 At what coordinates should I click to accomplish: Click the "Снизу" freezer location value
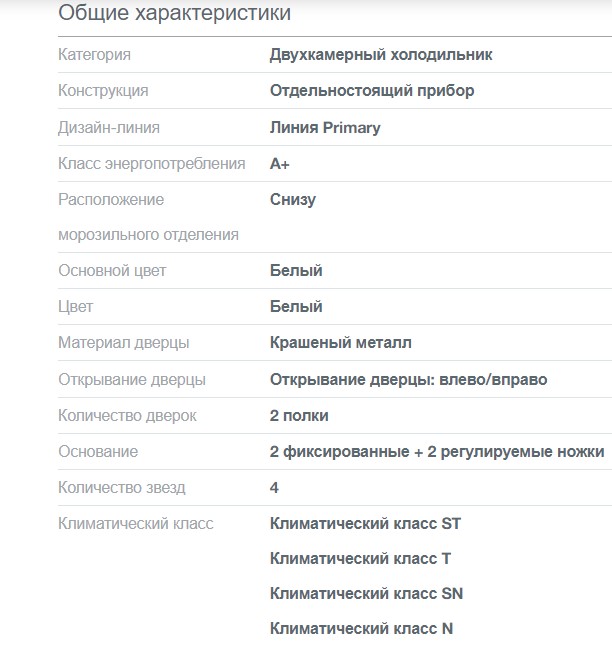tap(293, 199)
